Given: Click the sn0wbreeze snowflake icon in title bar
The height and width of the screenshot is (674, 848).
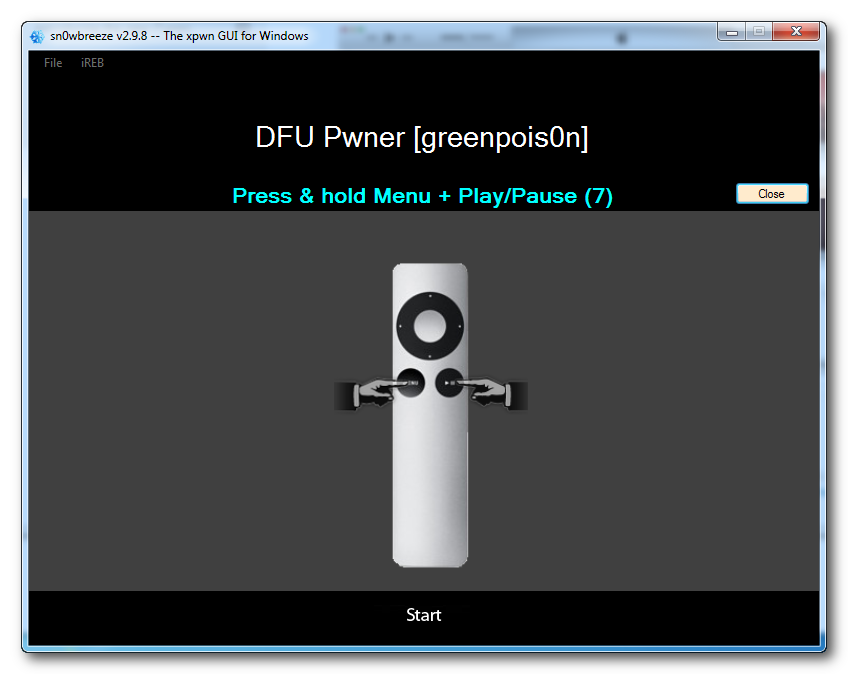Looking at the screenshot, I should [x=37, y=36].
